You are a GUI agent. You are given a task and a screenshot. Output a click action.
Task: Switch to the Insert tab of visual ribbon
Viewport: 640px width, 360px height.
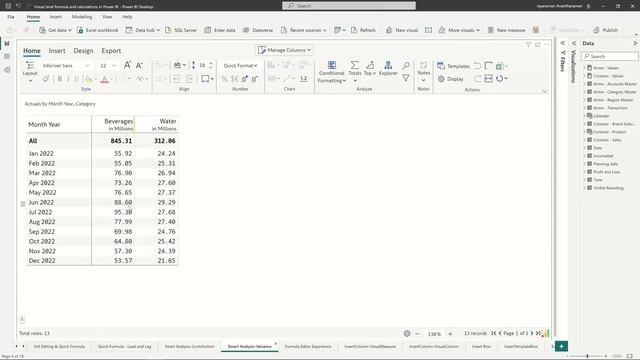(x=57, y=51)
